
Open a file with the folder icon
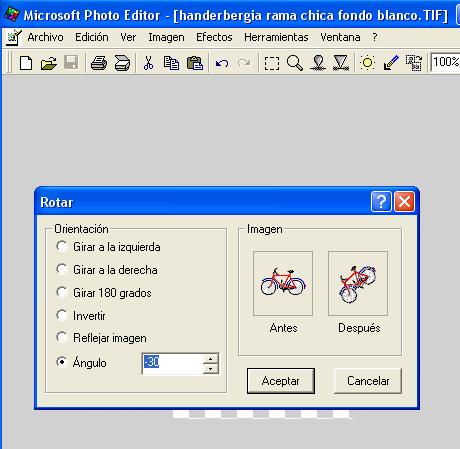(x=49, y=63)
